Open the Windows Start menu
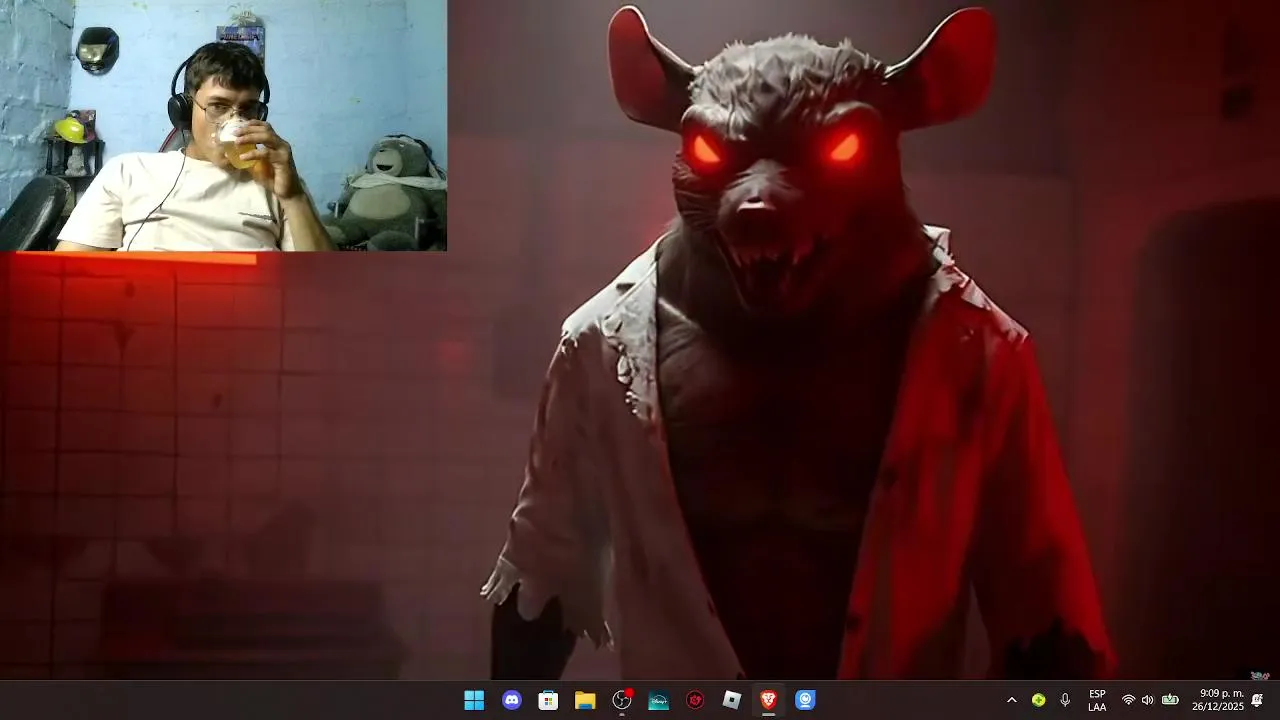Viewport: 1280px width, 720px height. (x=474, y=700)
